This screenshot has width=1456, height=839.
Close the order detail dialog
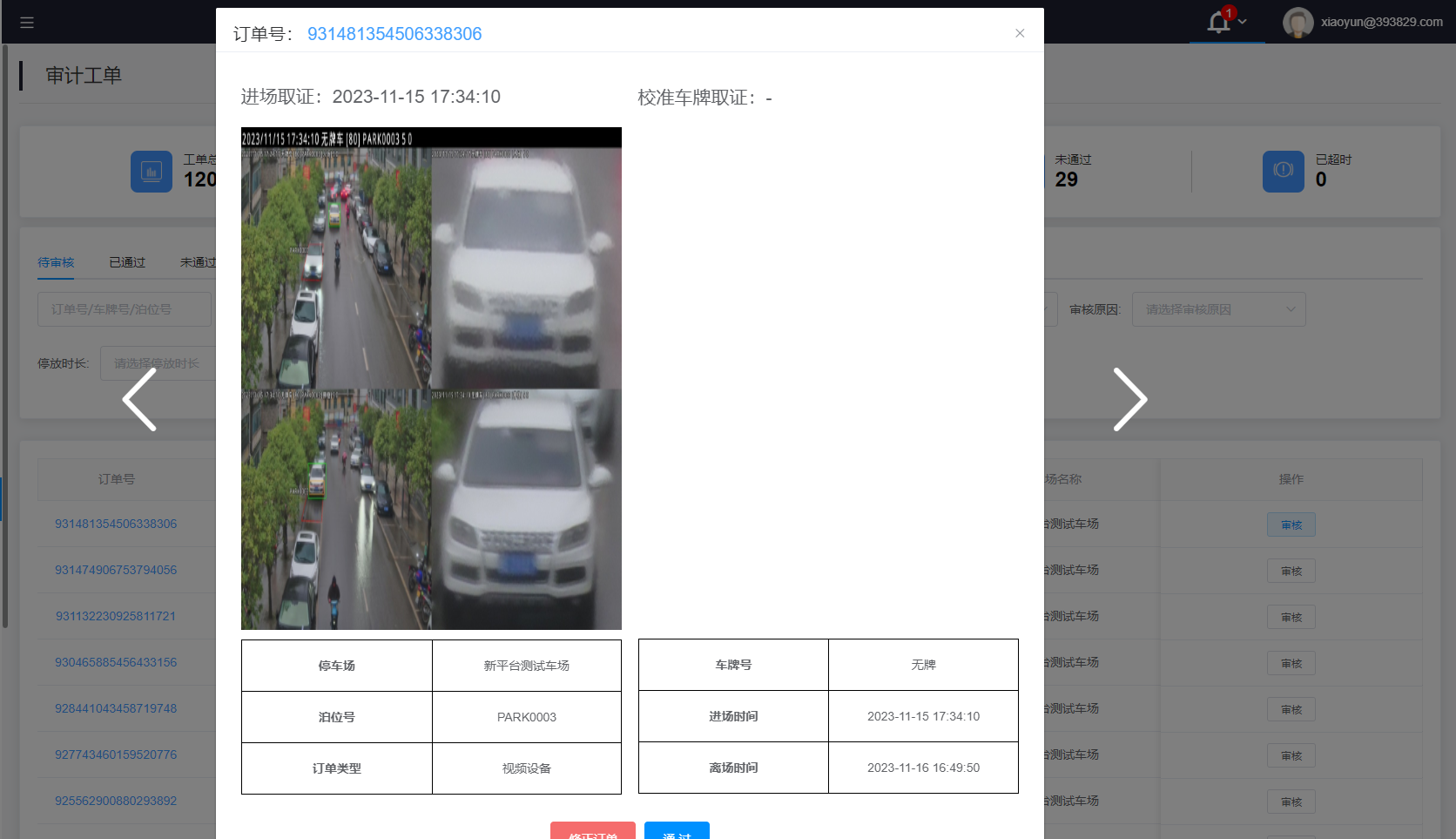click(x=1020, y=33)
